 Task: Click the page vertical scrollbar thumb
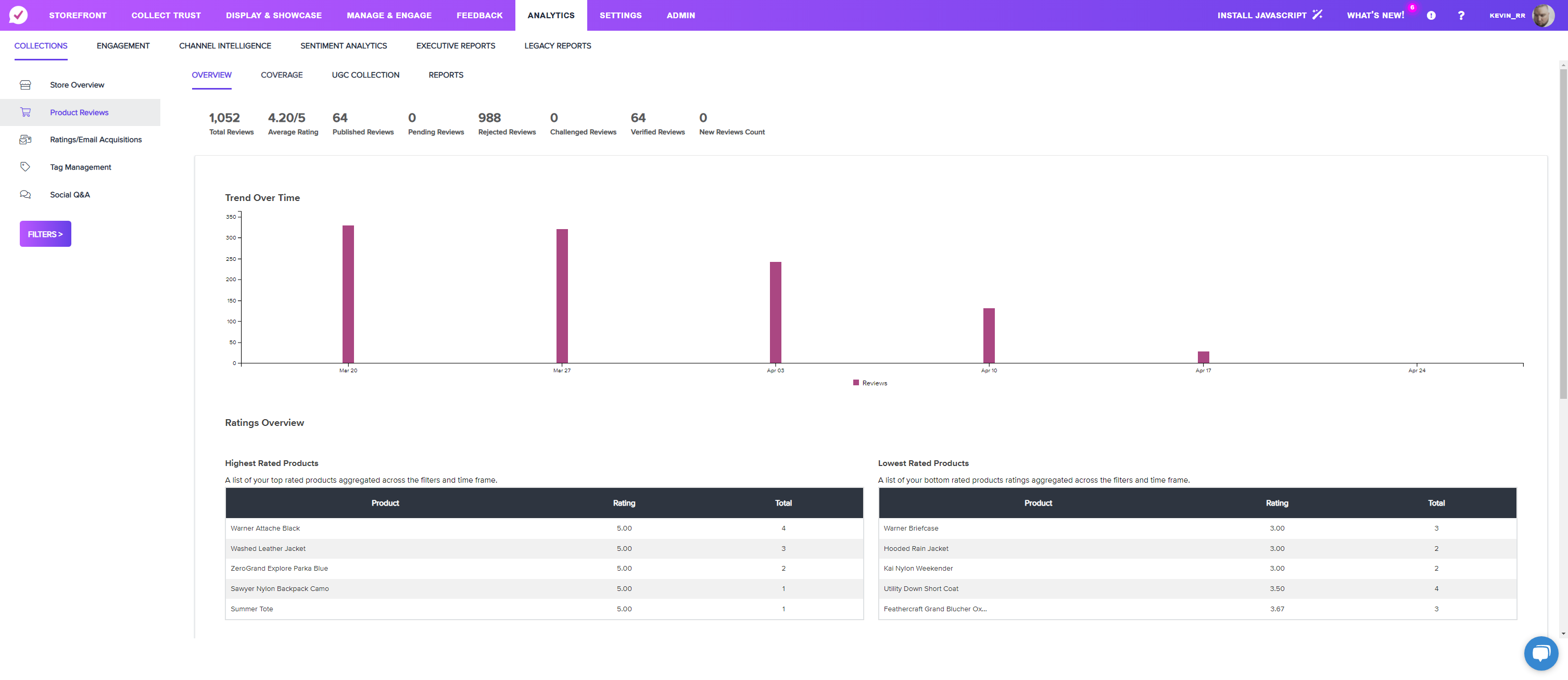1563,234
